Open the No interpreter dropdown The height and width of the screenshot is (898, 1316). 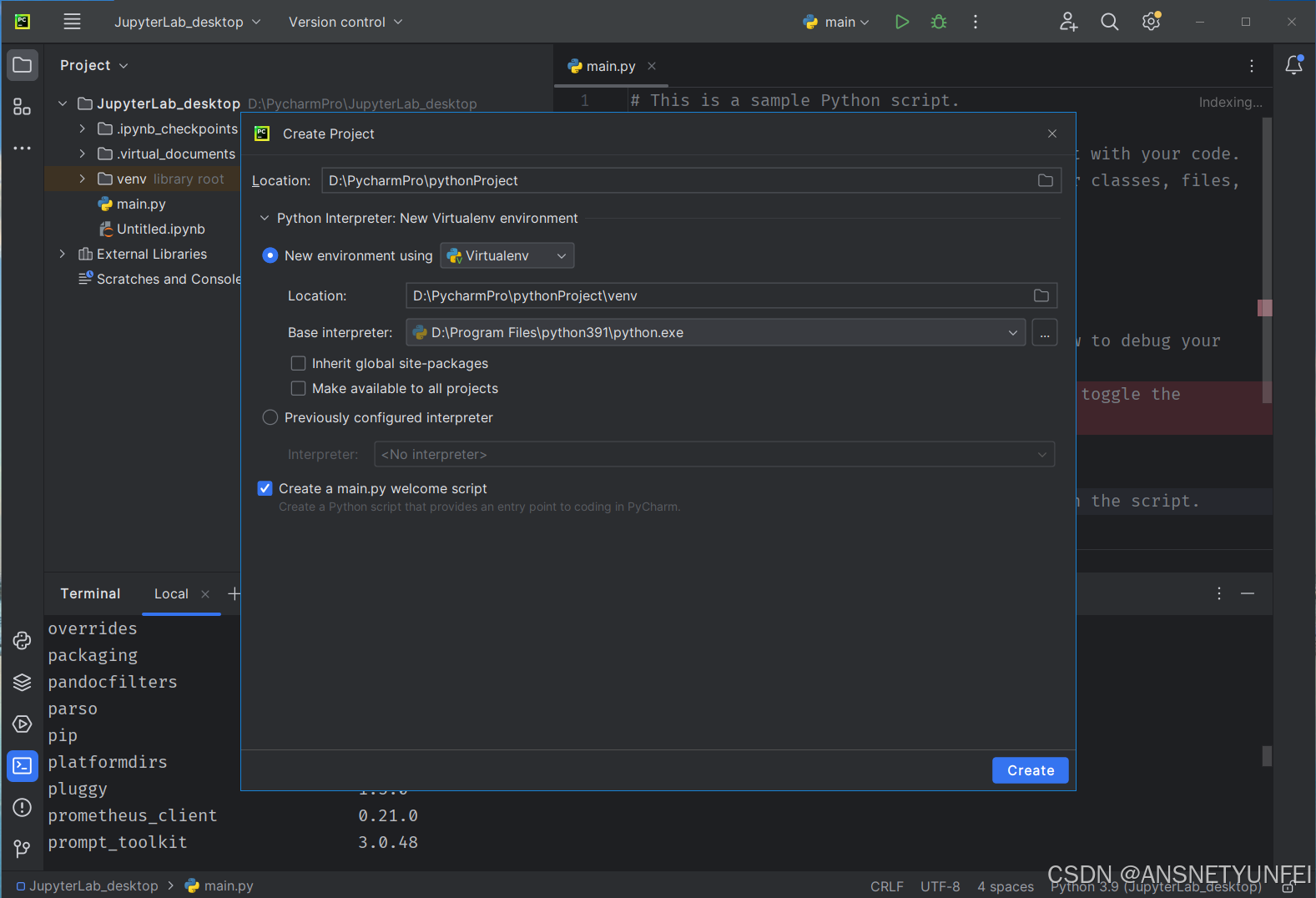714,454
